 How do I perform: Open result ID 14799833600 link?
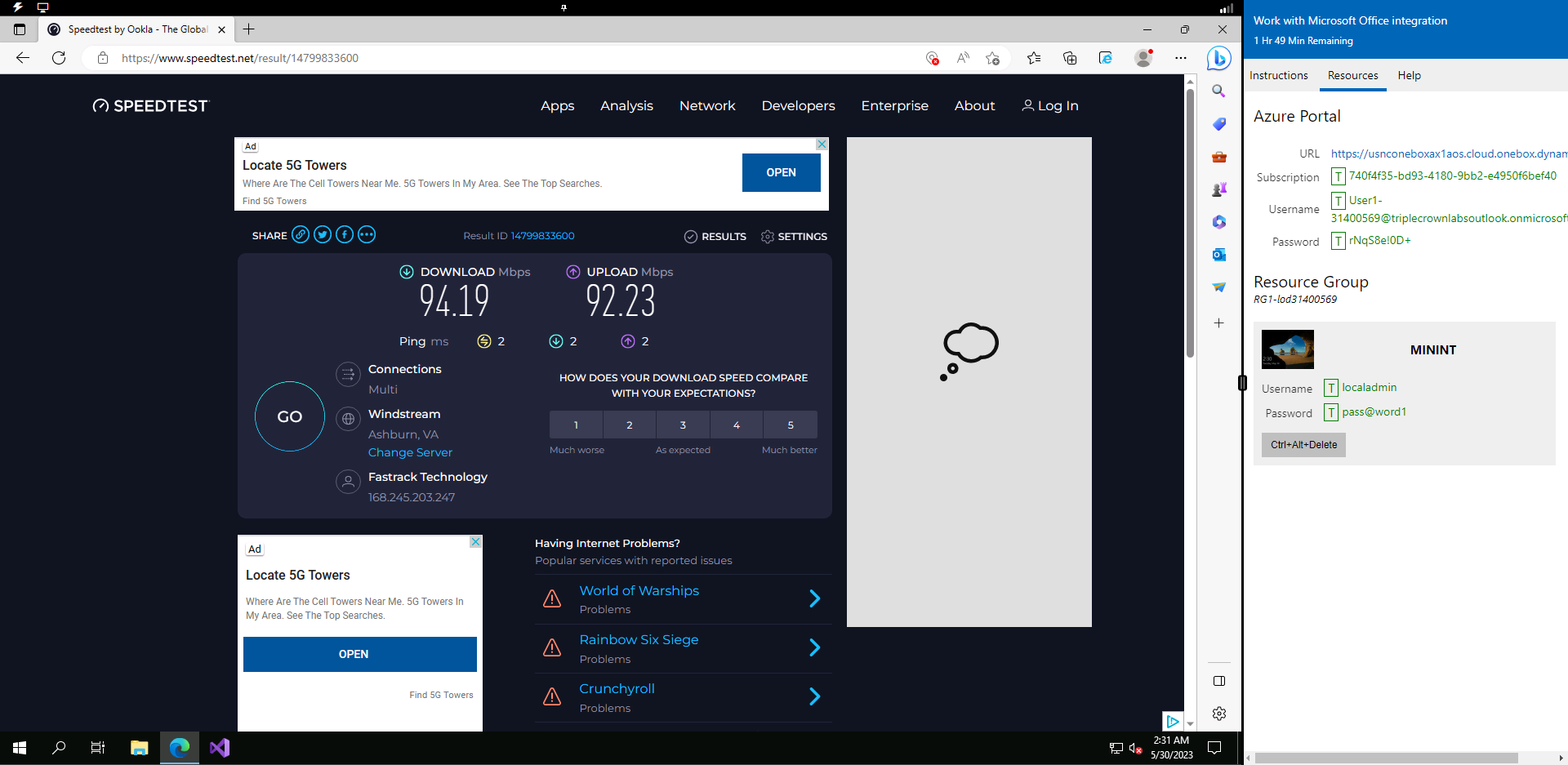tap(542, 236)
